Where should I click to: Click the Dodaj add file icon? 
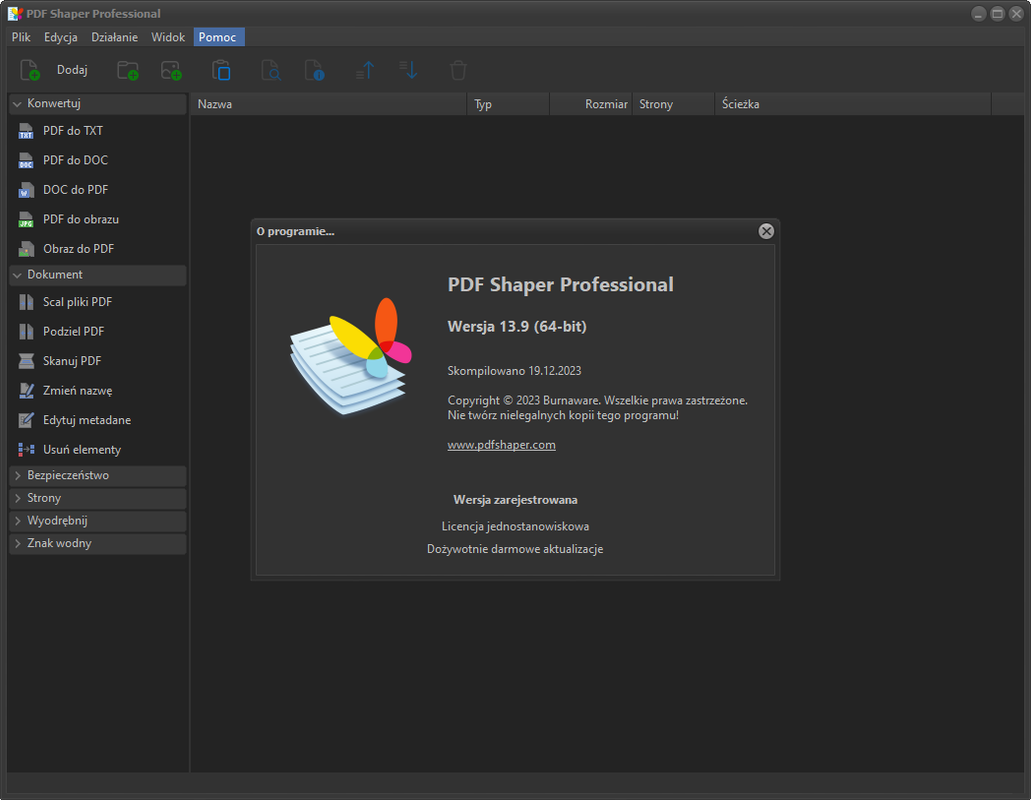coord(30,70)
